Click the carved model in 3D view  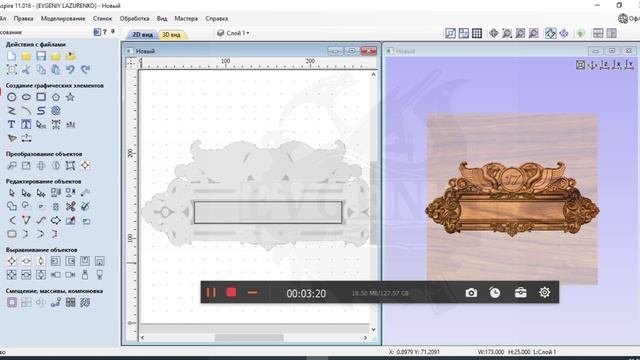(512, 199)
